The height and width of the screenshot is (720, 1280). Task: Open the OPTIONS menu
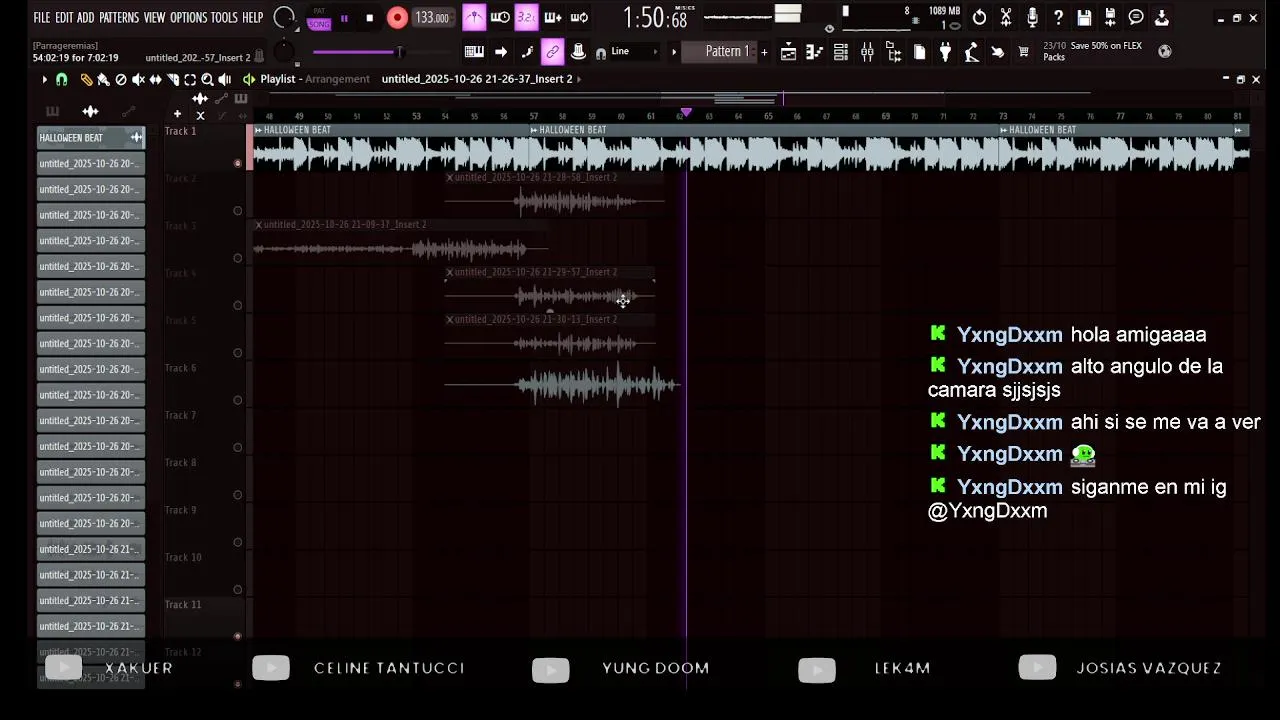[188, 18]
